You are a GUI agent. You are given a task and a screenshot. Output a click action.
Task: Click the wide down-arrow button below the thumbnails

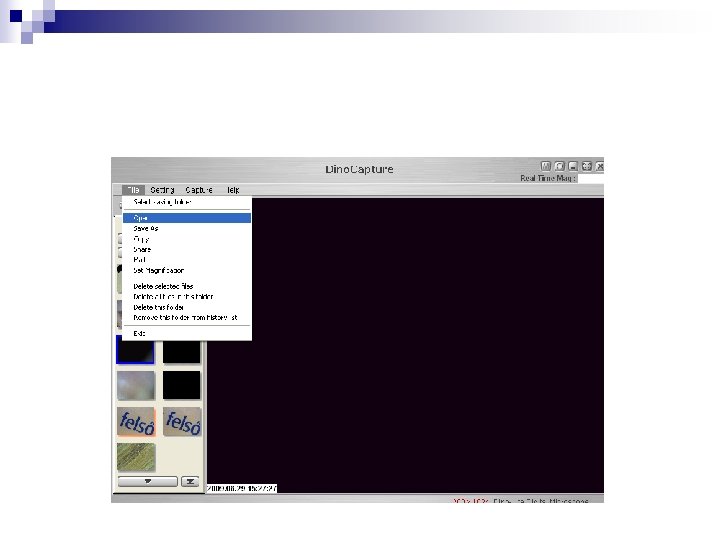click(147, 481)
